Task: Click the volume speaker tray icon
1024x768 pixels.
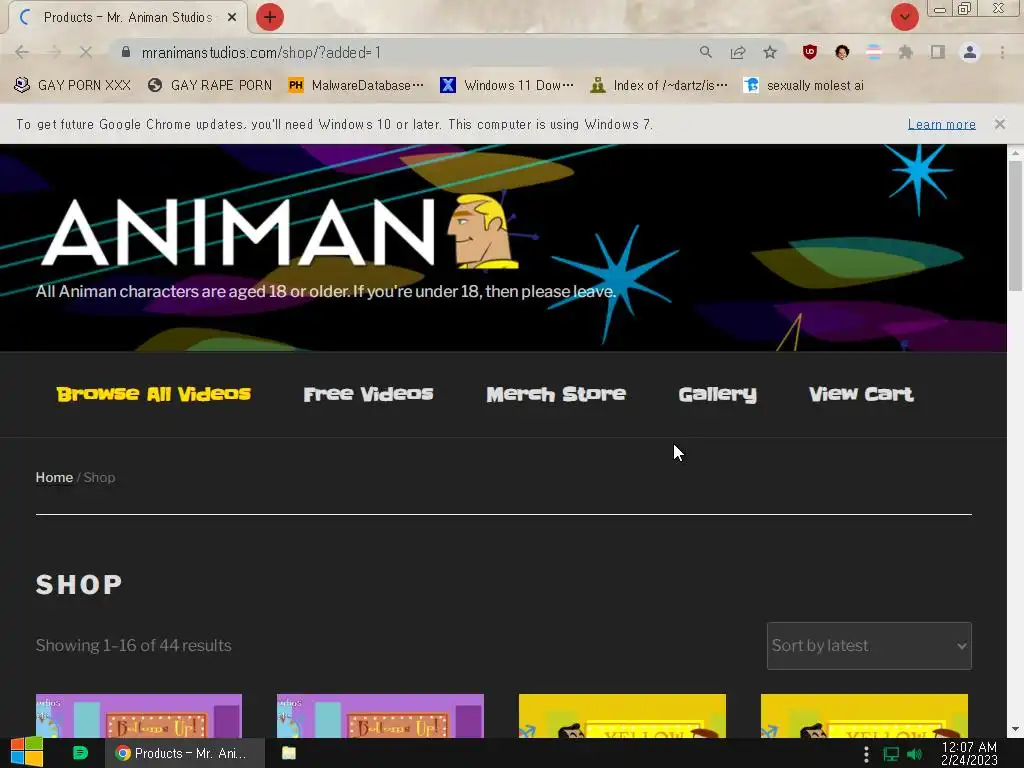Action: coord(914,754)
